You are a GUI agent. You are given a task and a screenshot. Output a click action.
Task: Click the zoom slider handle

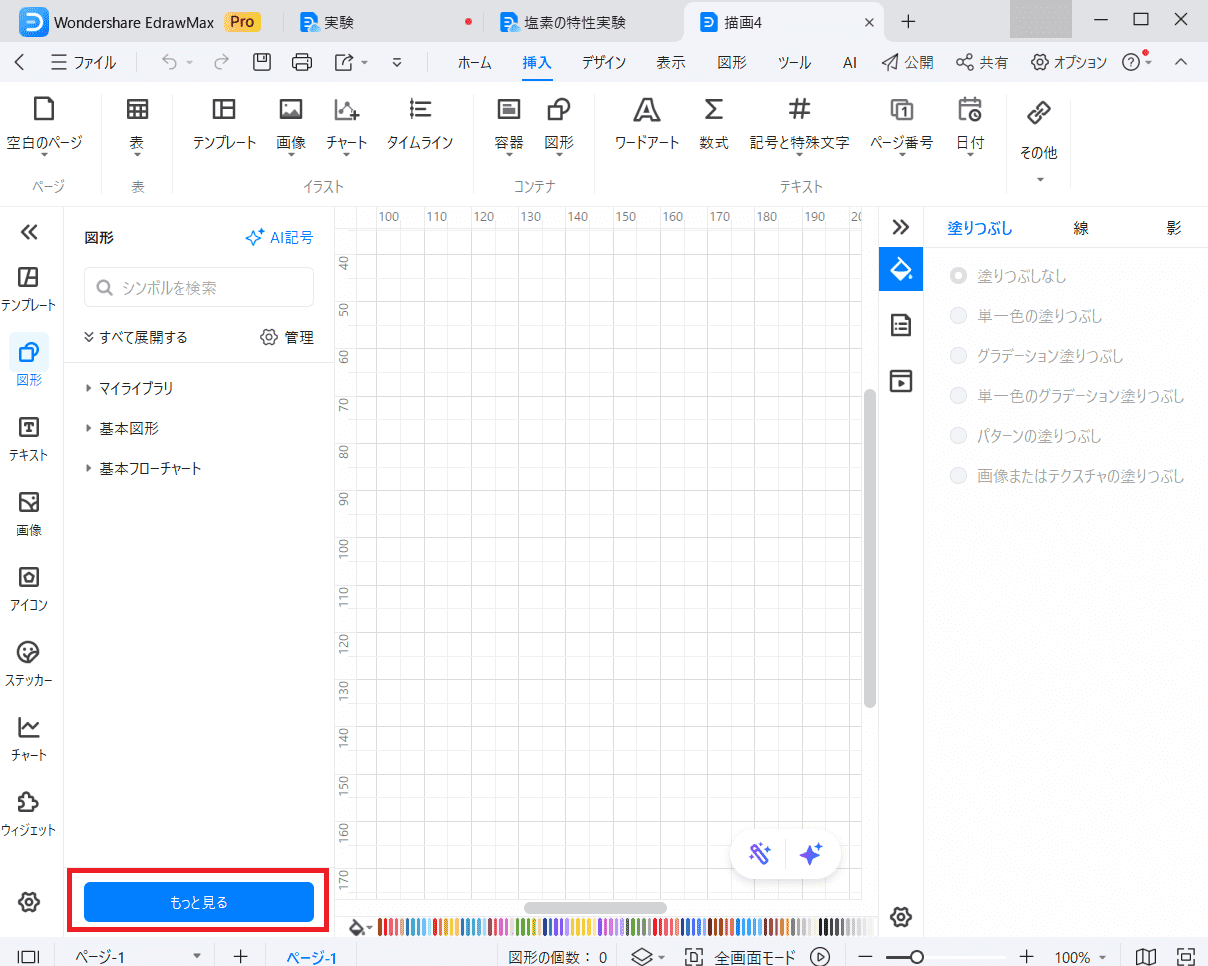(916, 957)
